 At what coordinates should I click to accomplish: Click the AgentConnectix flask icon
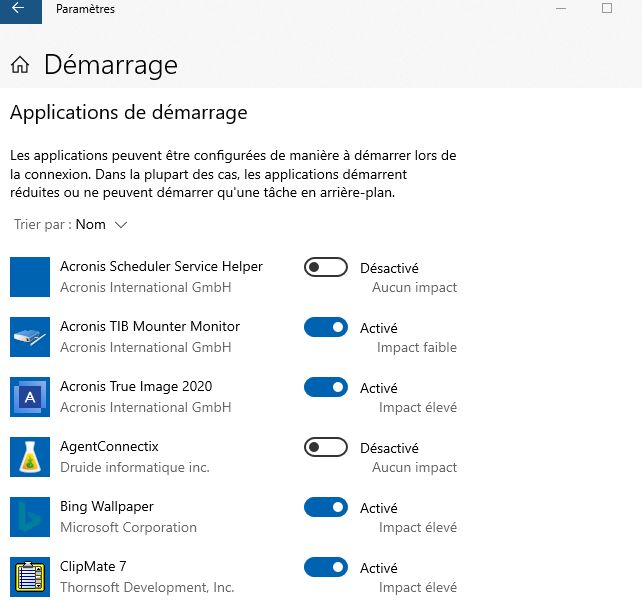coord(30,457)
